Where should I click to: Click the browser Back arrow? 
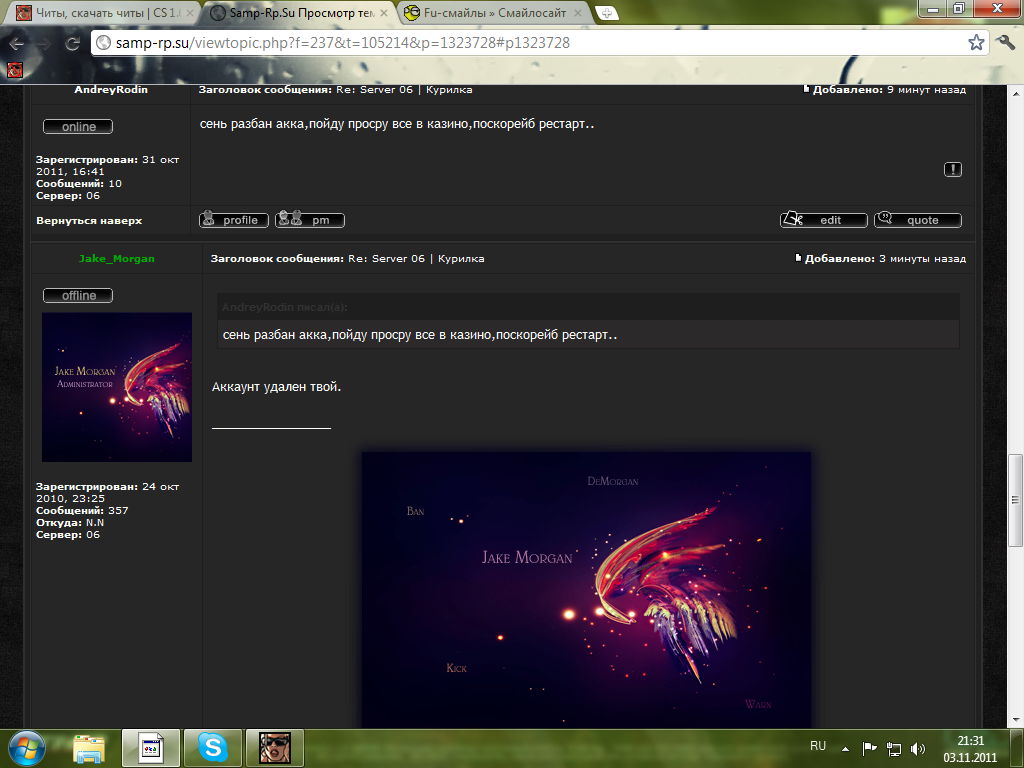(x=16, y=44)
